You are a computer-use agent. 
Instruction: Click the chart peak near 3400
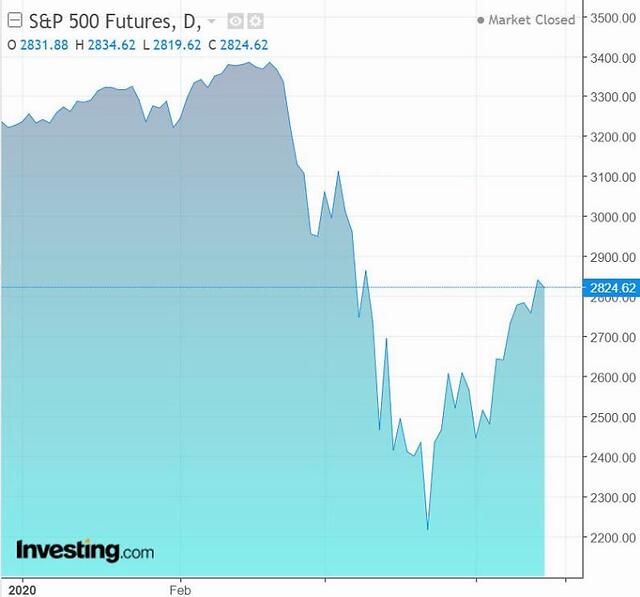click(249, 62)
